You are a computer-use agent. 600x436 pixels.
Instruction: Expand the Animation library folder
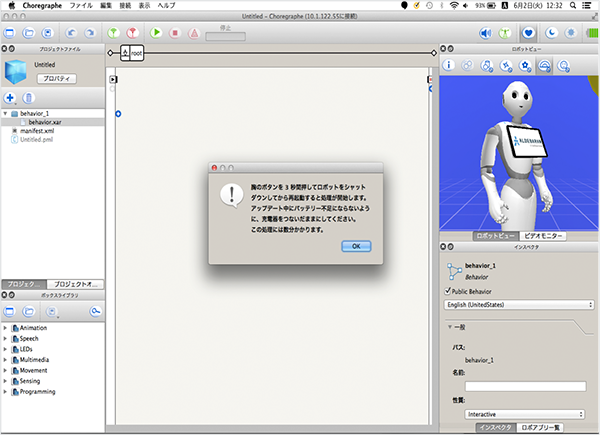click(x=5, y=328)
